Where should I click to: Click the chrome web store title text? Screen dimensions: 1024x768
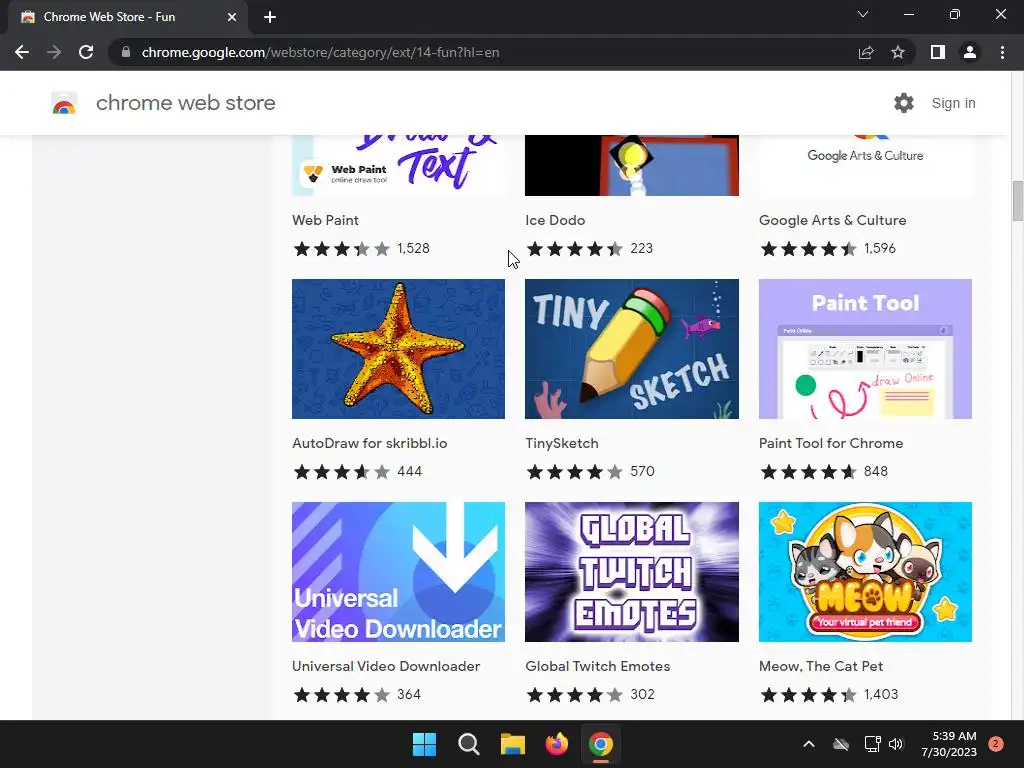click(x=185, y=103)
